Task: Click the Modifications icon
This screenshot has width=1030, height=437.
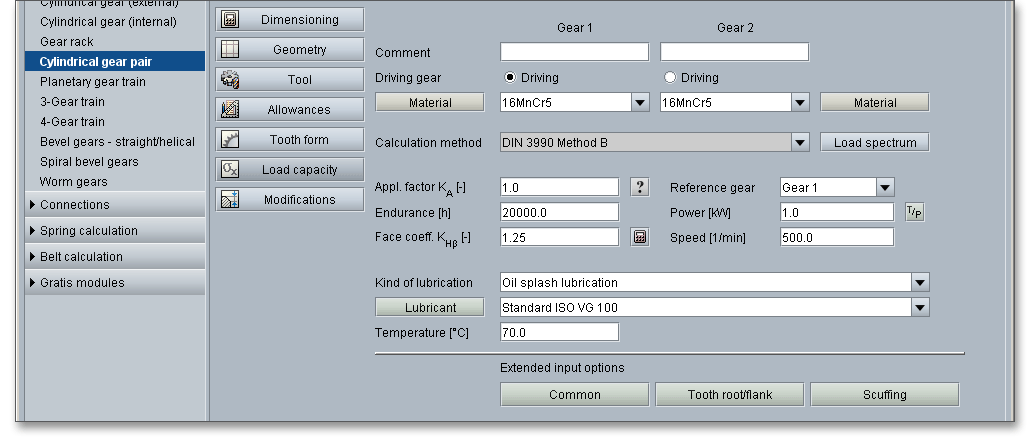Action: pos(229,200)
